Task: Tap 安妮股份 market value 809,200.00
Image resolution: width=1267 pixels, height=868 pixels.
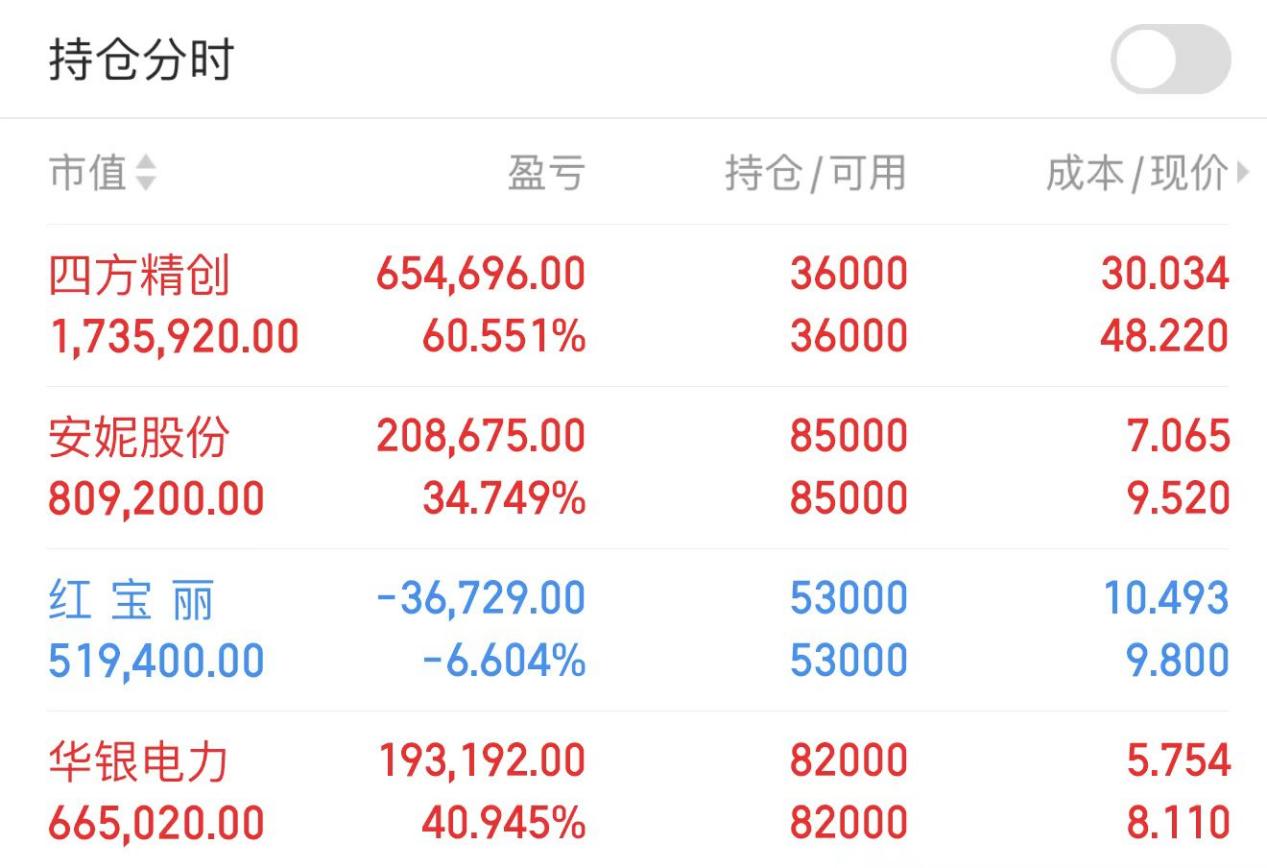Action: tap(157, 498)
